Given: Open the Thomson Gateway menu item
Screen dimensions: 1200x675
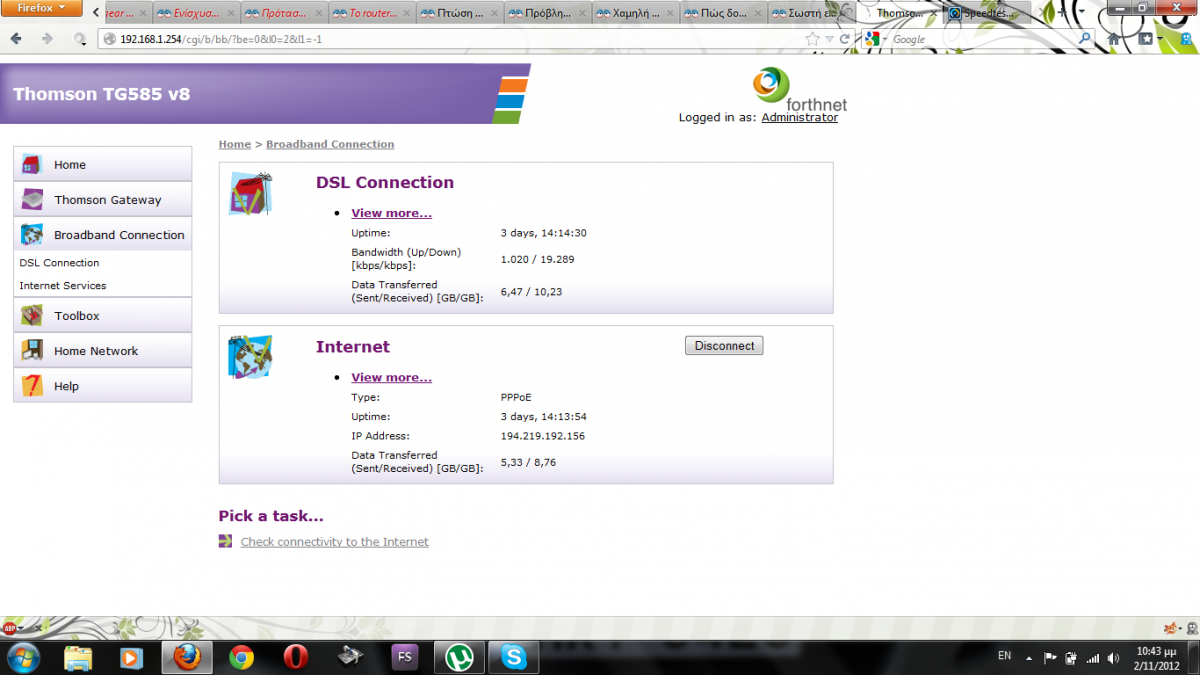Looking at the screenshot, I should [x=102, y=200].
